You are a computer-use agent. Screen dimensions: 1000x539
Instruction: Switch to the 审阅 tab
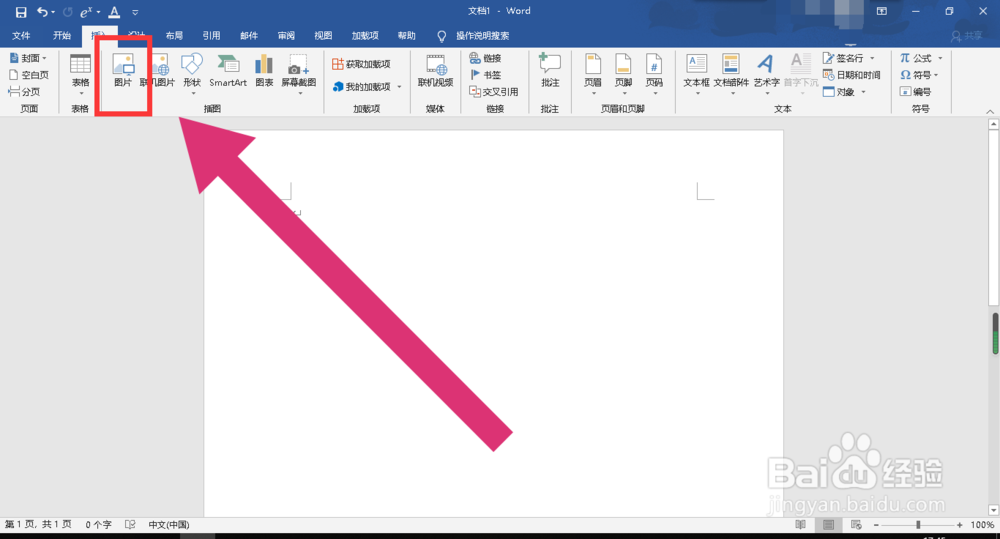click(x=286, y=36)
